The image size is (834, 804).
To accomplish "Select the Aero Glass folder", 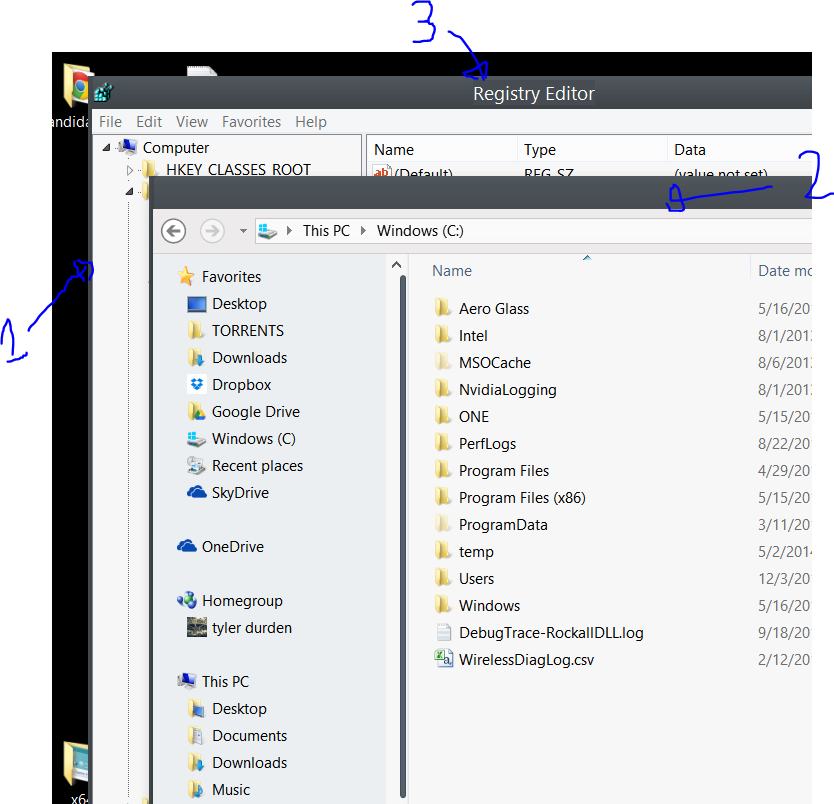I will pyautogui.click(x=493, y=309).
